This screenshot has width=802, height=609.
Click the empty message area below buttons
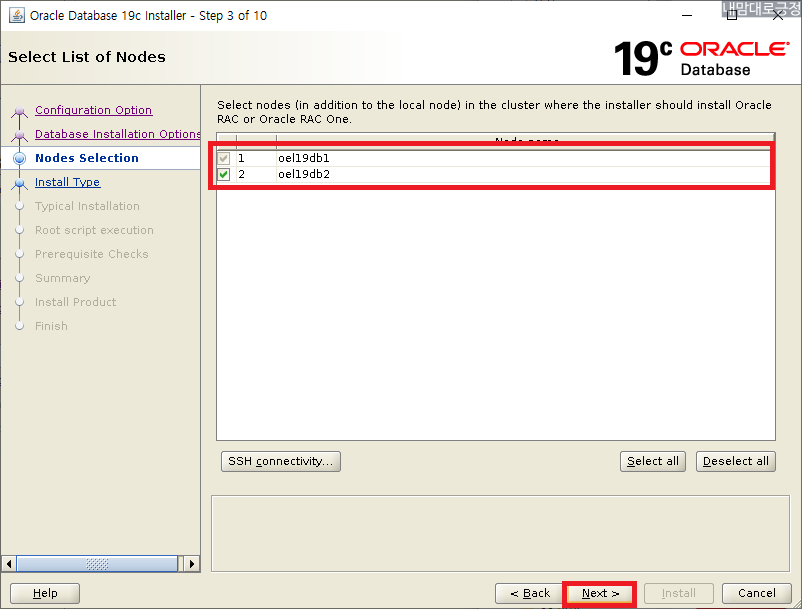[x=500, y=533]
